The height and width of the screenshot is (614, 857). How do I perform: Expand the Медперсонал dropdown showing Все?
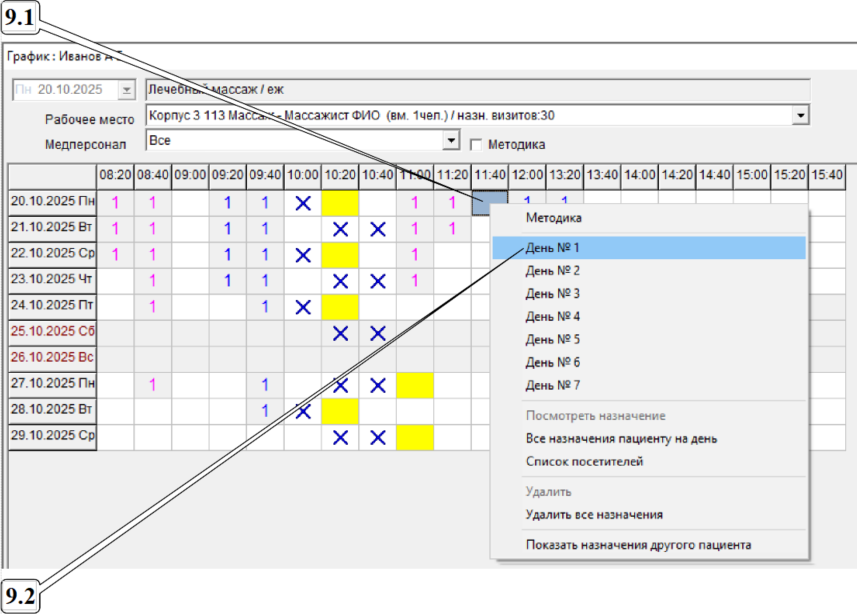[x=451, y=141]
